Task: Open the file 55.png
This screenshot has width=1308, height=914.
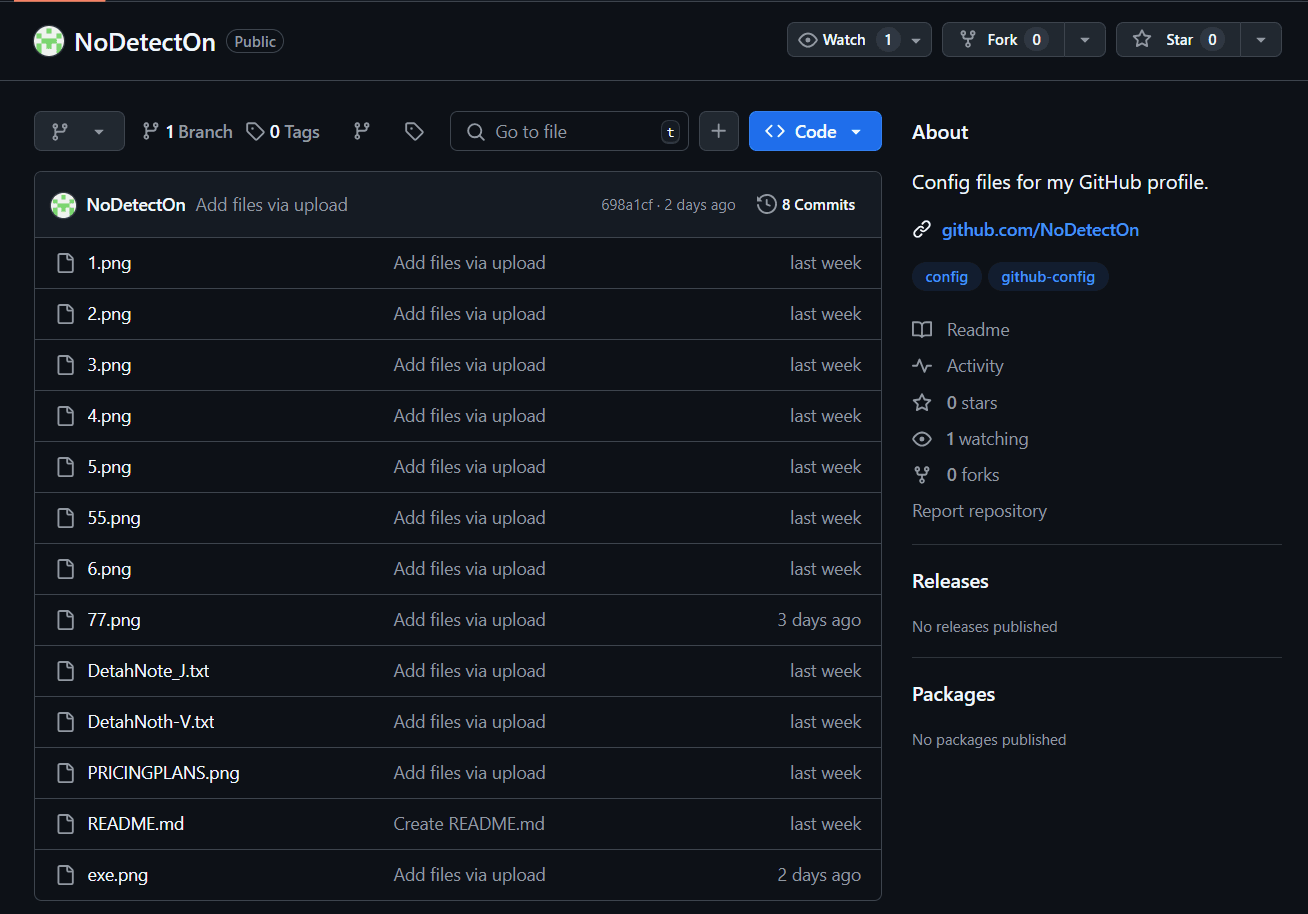Action: point(114,518)
